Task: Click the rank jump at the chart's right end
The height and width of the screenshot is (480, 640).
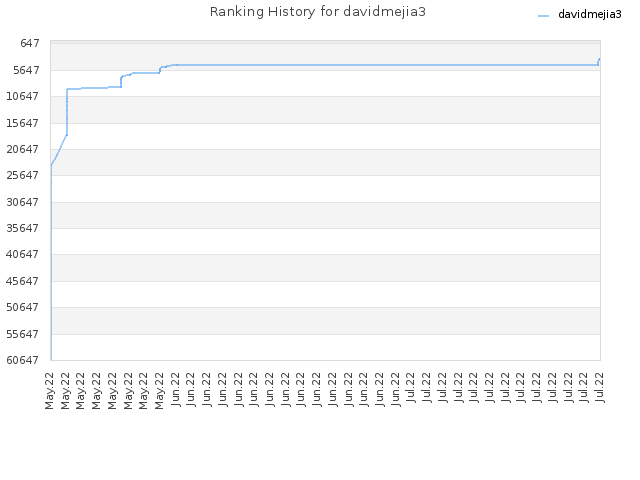Action: (599, 62)
